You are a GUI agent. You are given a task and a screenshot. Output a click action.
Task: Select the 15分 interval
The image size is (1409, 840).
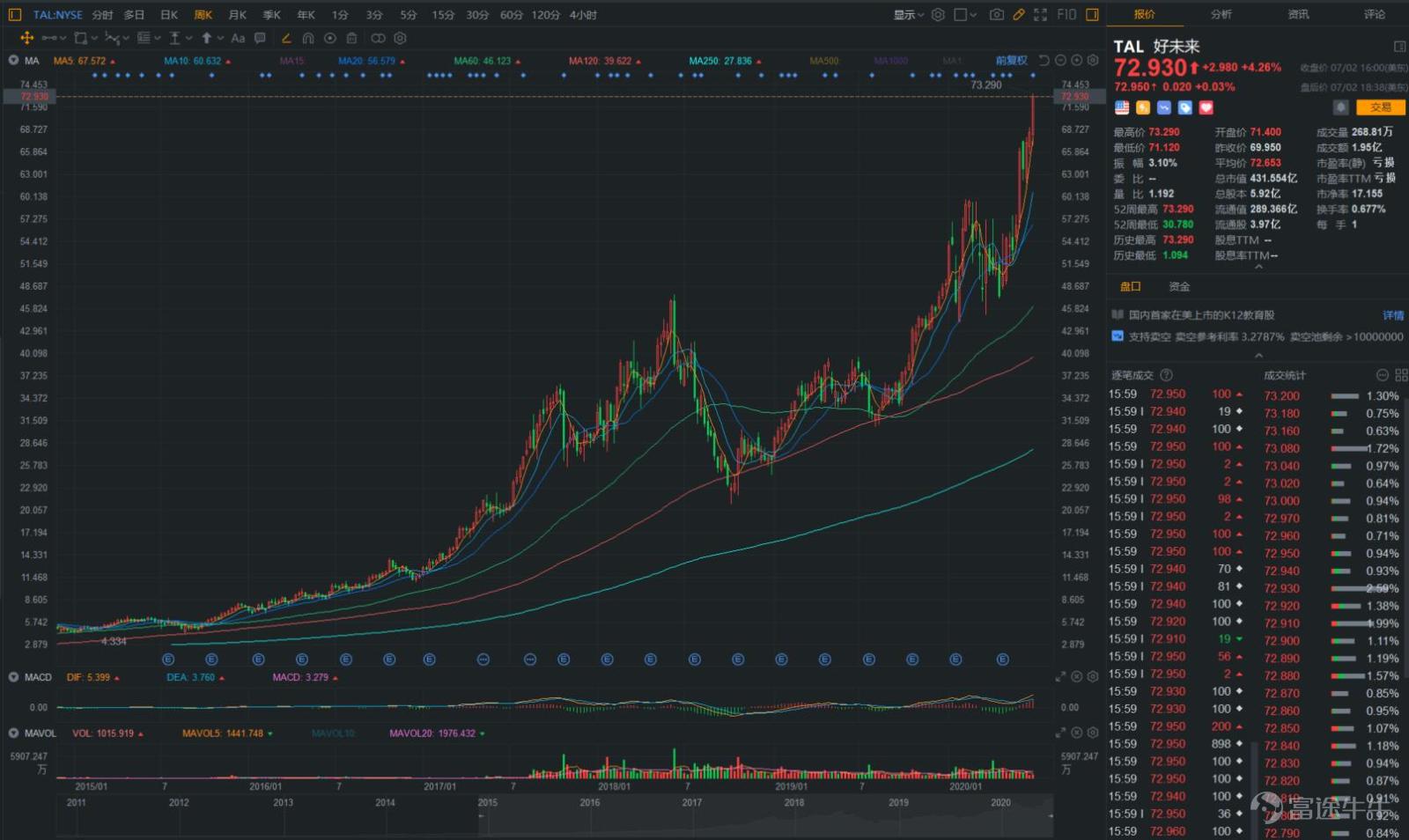point(443,15)
